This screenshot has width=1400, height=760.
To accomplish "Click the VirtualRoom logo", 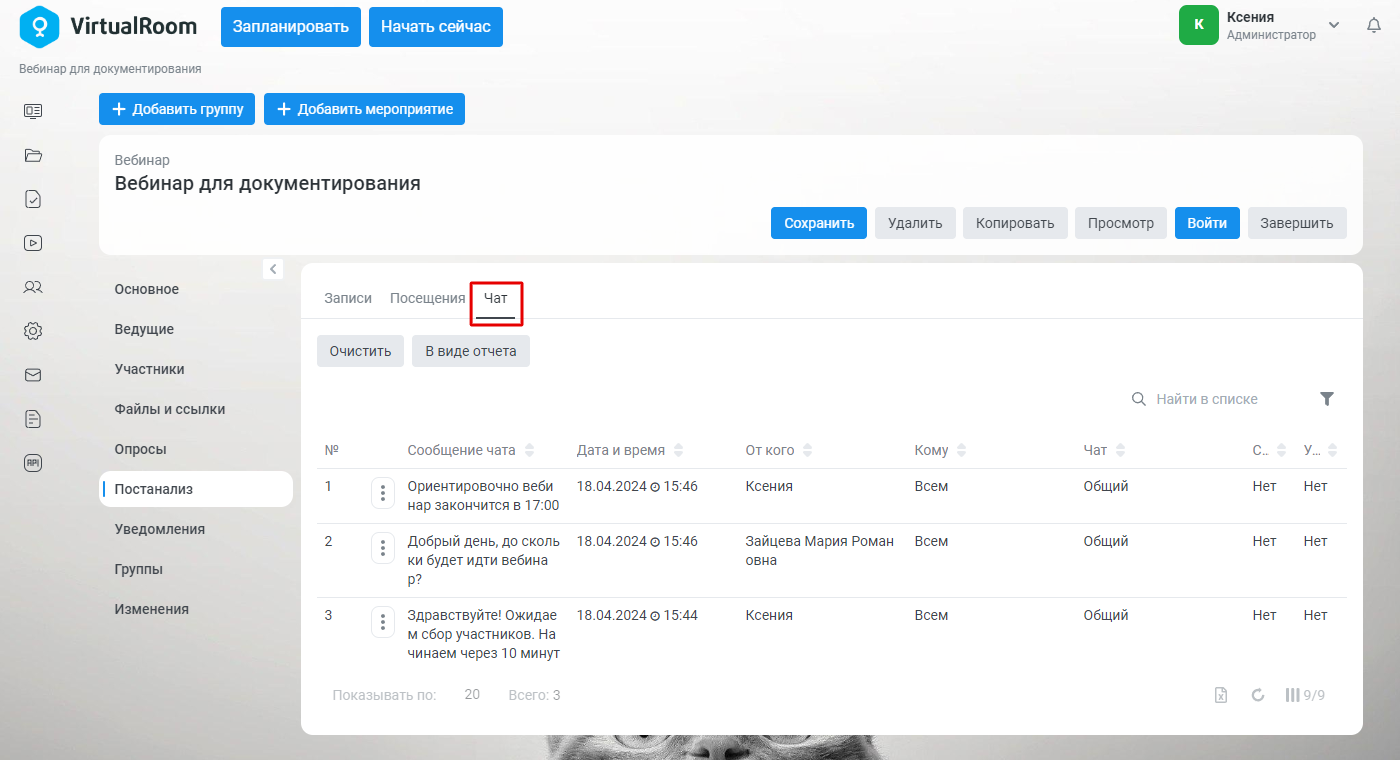I will [x=108, y=27].
